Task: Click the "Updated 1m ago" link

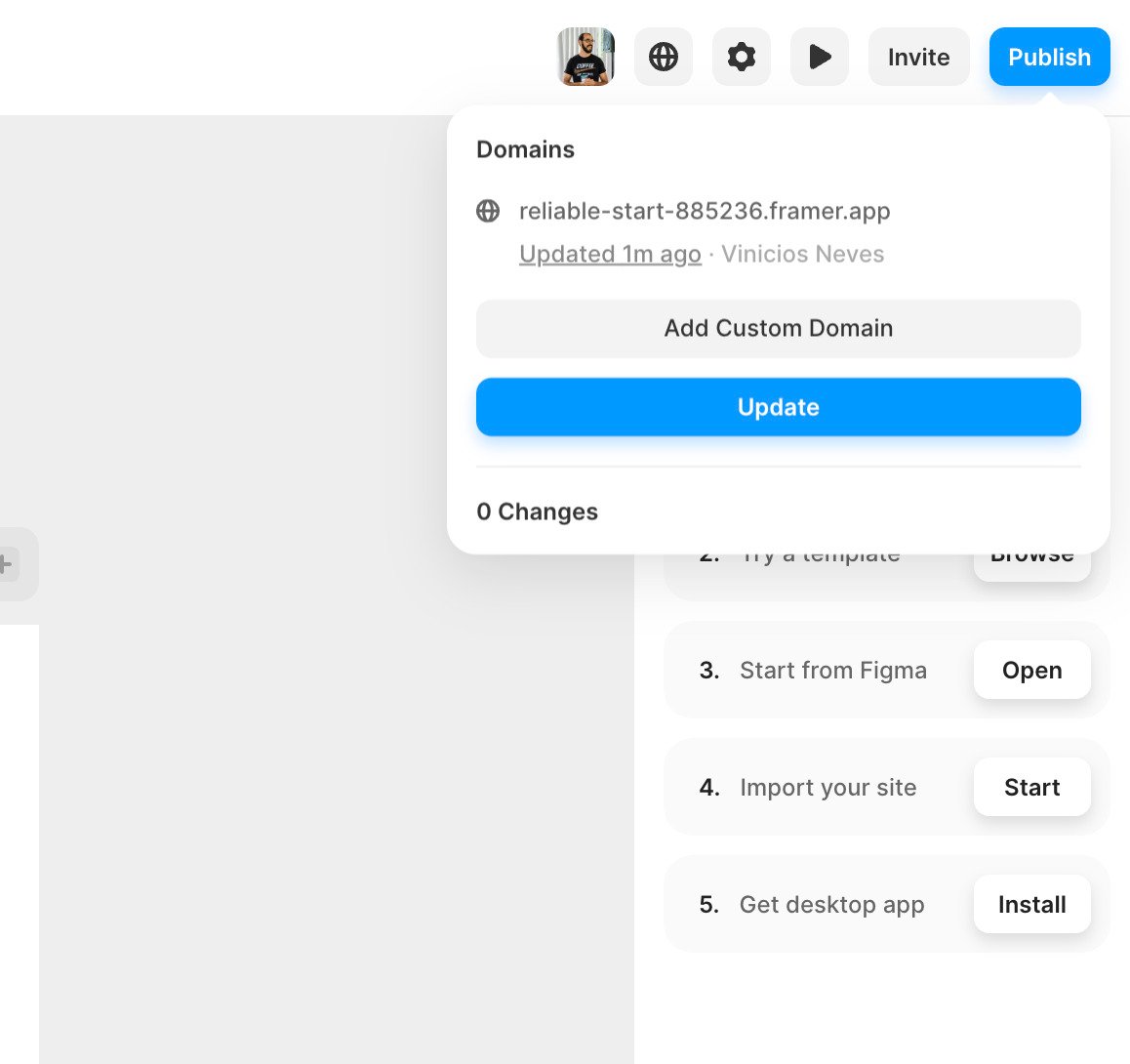Action: coord(610,254)
